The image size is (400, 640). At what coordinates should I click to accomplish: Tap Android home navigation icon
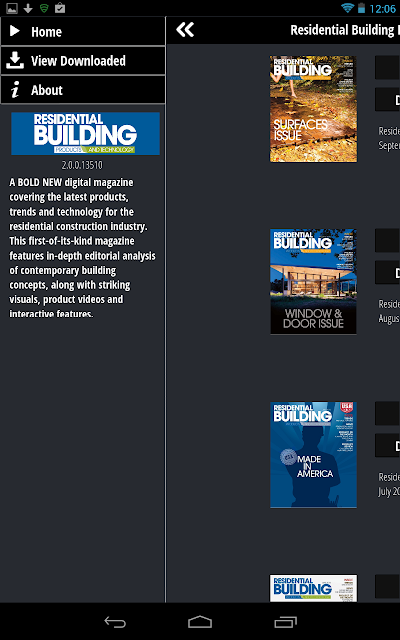tap(200, 622)
